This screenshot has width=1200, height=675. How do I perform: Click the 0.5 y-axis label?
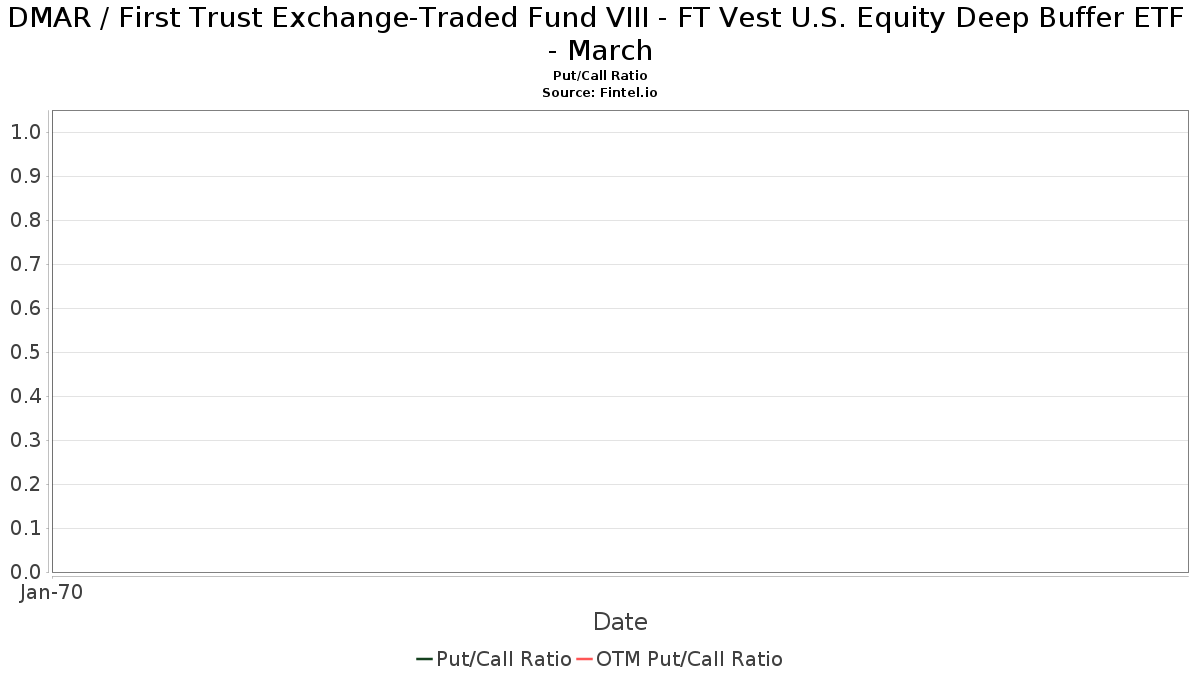[25, 352]
